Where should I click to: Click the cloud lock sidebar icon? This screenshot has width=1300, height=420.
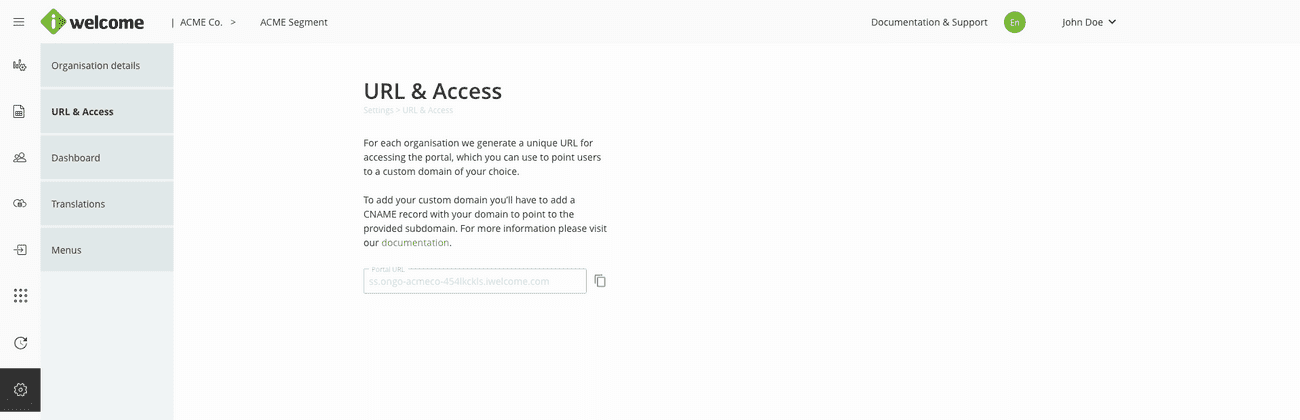(x=20, y=204)
